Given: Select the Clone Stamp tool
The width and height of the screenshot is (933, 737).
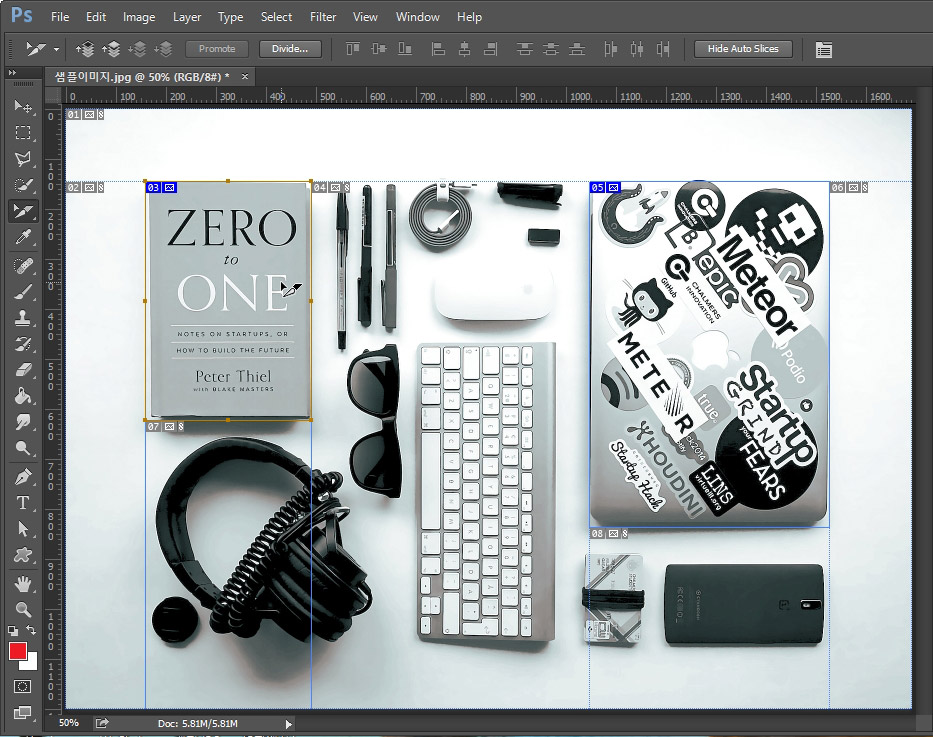Looking at the screenshot, I should click(22, 318).
